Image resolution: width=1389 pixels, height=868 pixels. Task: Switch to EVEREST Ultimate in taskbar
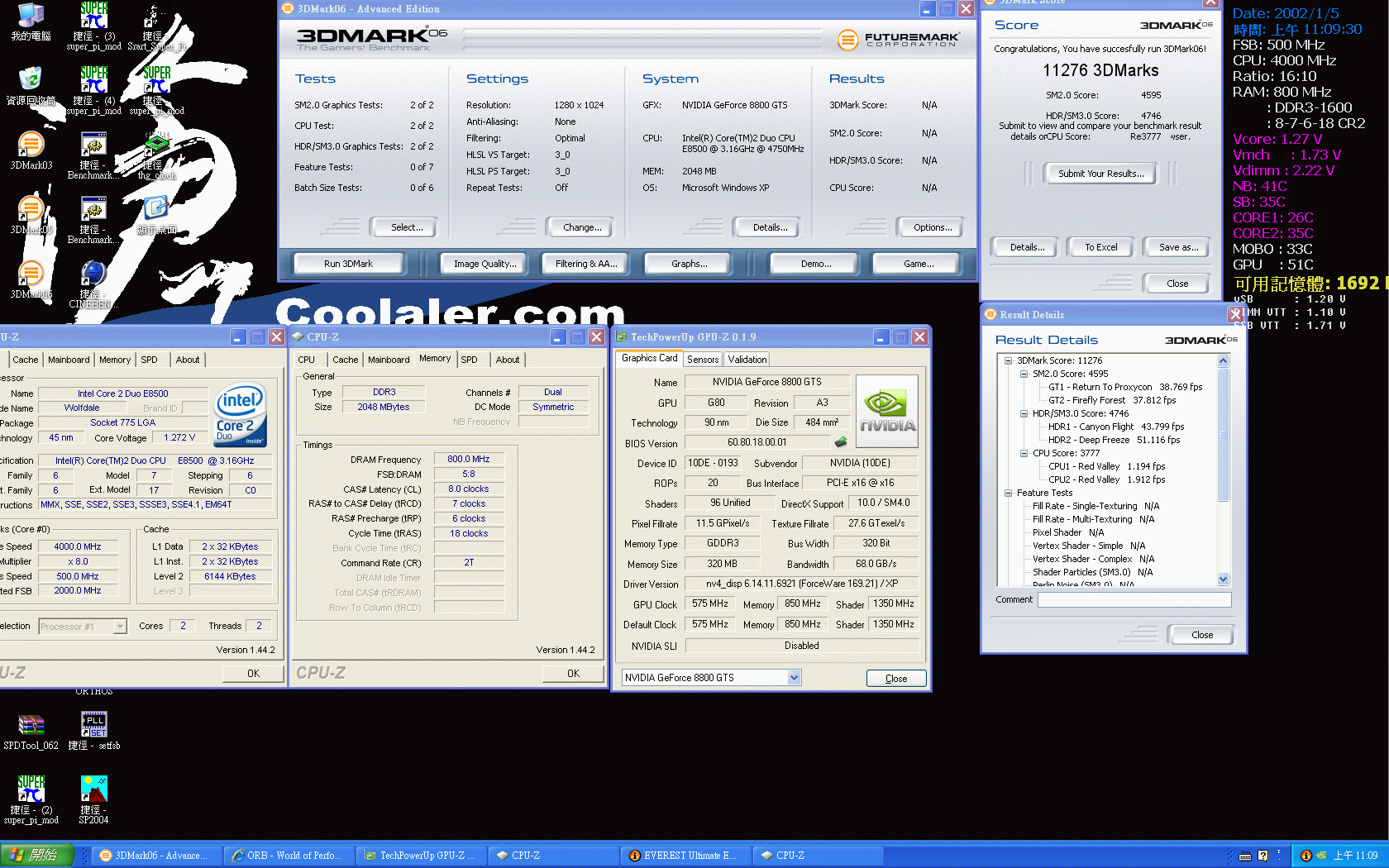click(x=683, y=856)
